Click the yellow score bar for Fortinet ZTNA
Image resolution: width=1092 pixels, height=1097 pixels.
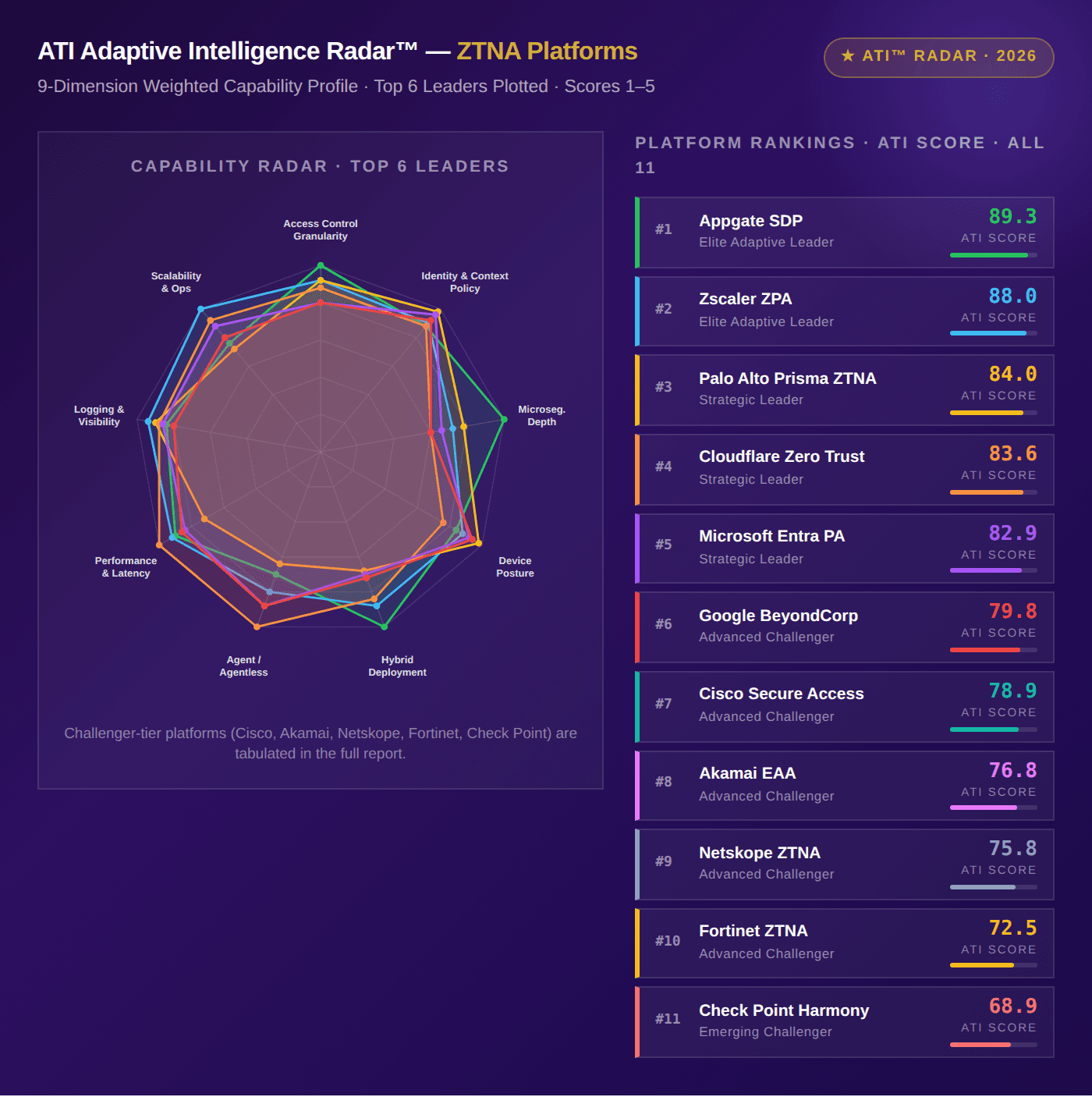point(982,965)
